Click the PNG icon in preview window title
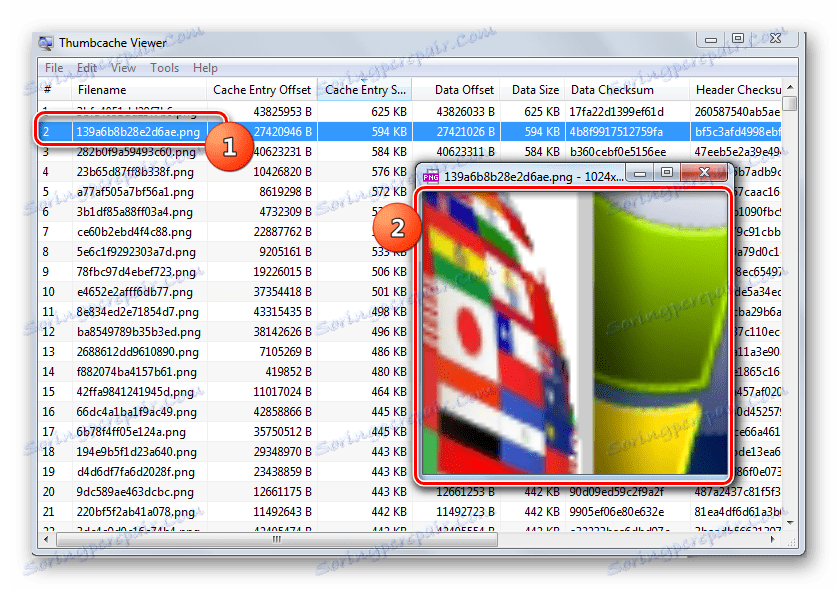 [x=431, y=177]
